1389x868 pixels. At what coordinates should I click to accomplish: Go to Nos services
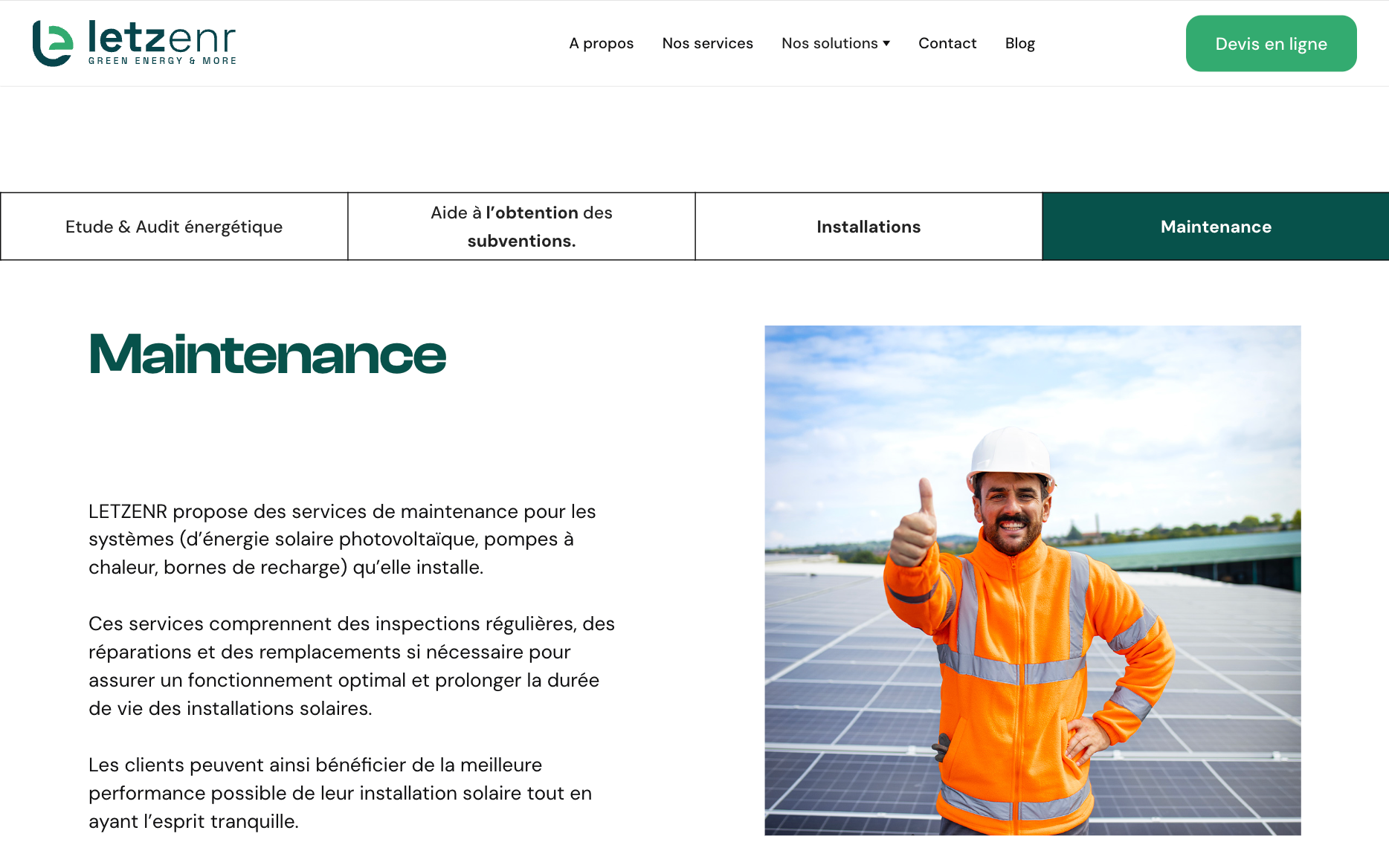pyautogui.click(x=707, y=43)
